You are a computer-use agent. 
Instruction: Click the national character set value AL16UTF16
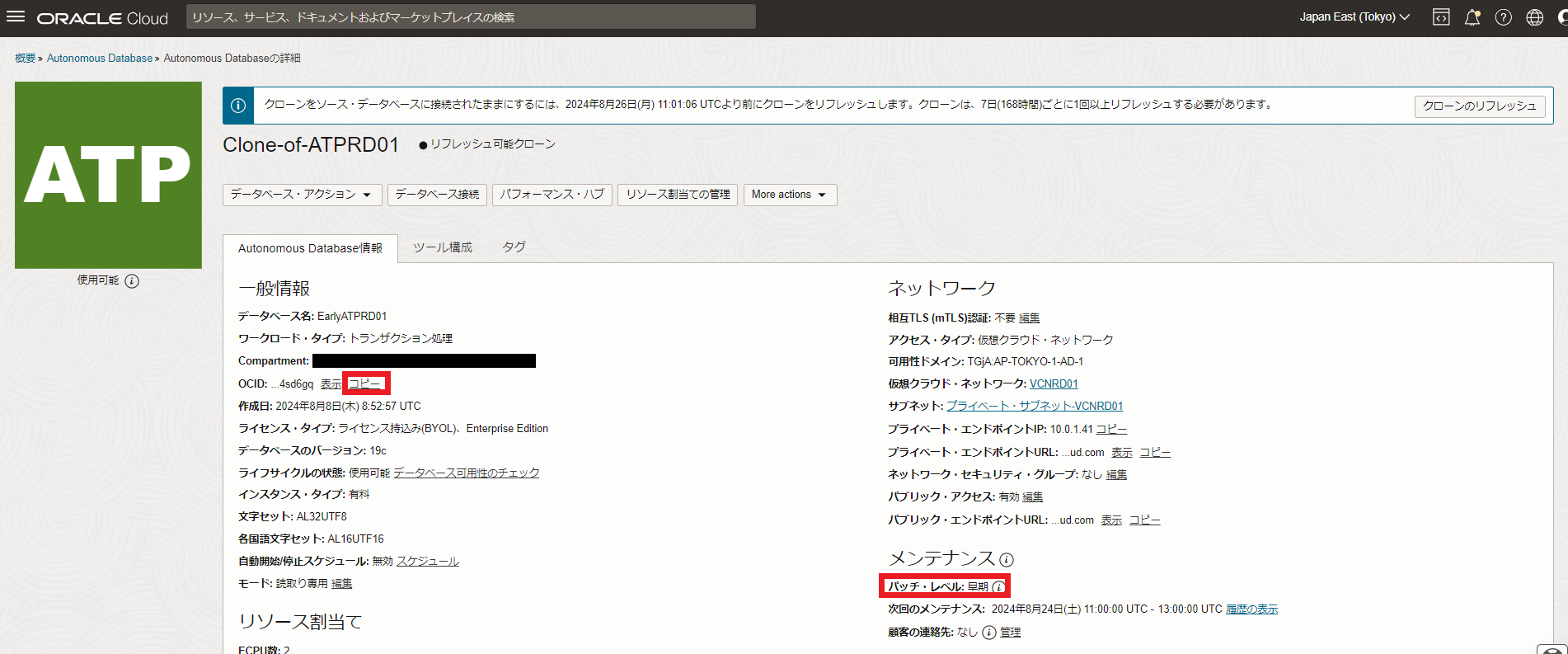(x=355, y=539)
